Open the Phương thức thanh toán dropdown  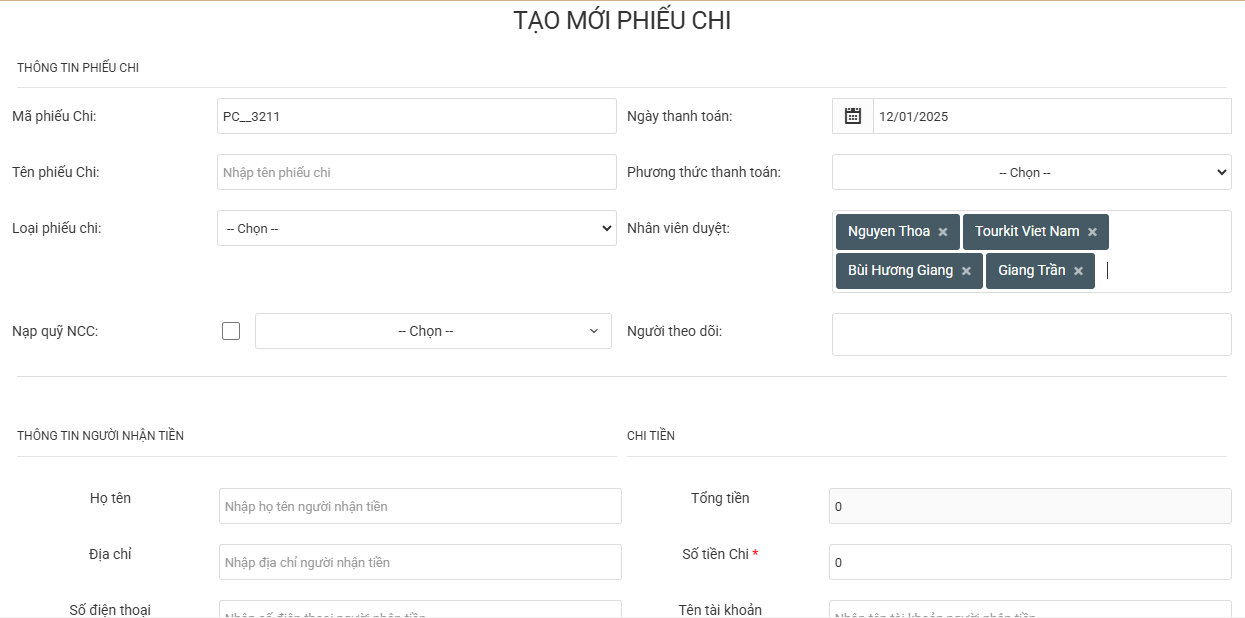(x=1032, y=172)
